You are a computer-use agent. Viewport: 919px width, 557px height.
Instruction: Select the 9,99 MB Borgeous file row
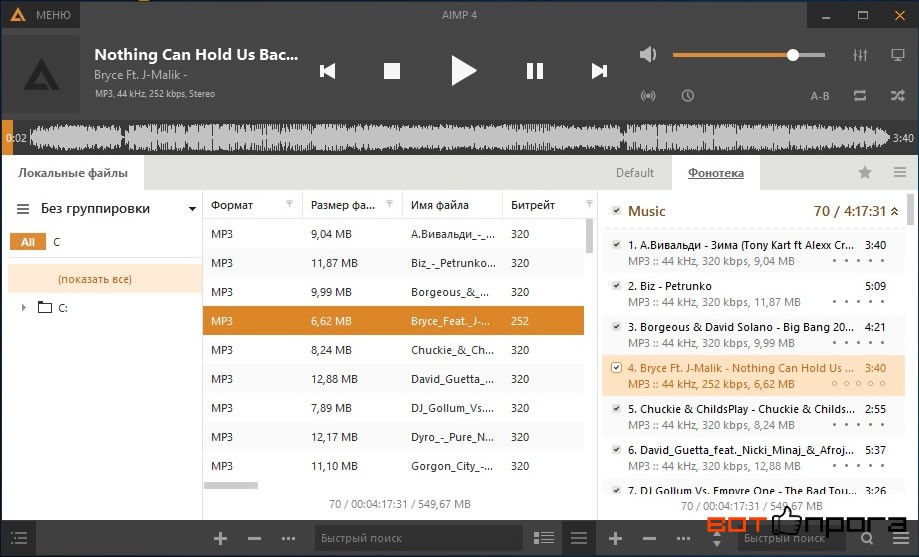pyautogui.click(x=393, y=292)
